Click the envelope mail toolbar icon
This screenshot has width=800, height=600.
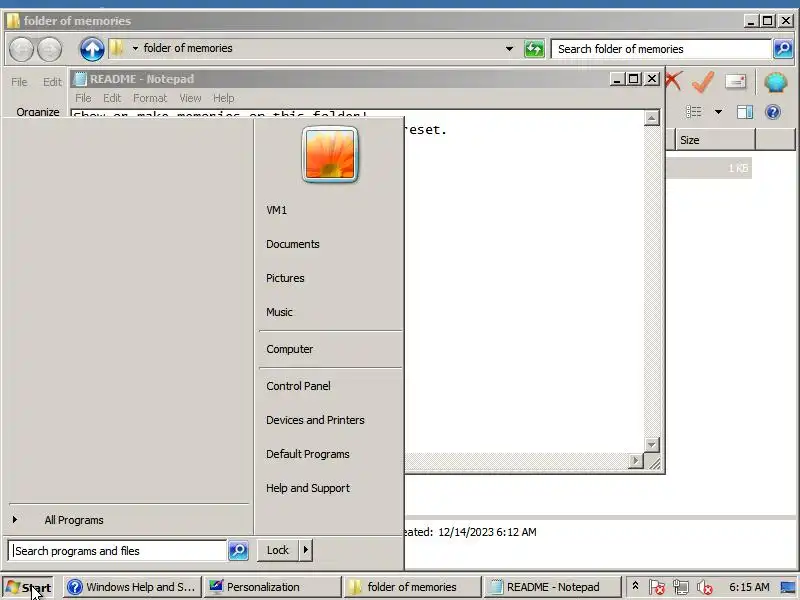coord(735,82)
